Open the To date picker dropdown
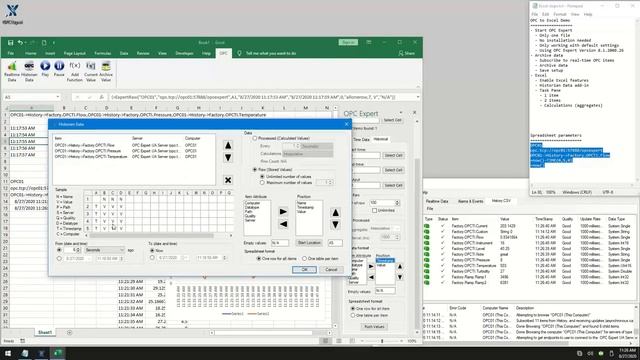This screenshot has width=640, height=360. (186, 258)
